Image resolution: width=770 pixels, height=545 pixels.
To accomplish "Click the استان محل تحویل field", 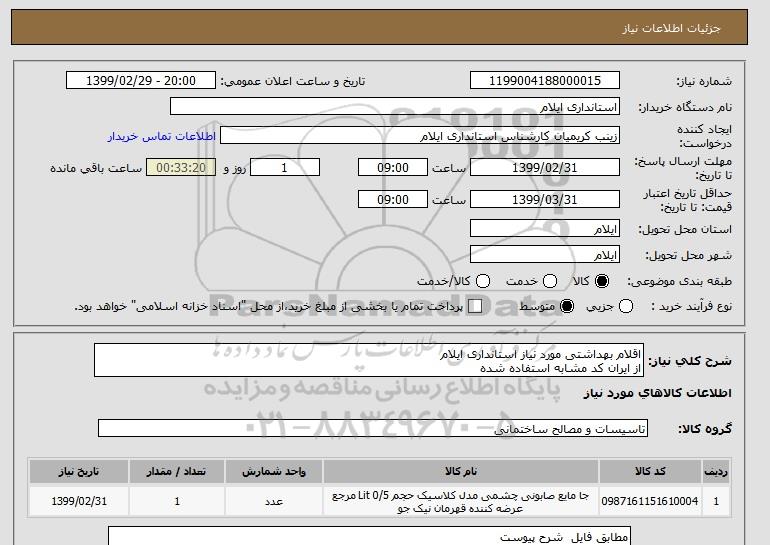I will (x=545, y=228).
